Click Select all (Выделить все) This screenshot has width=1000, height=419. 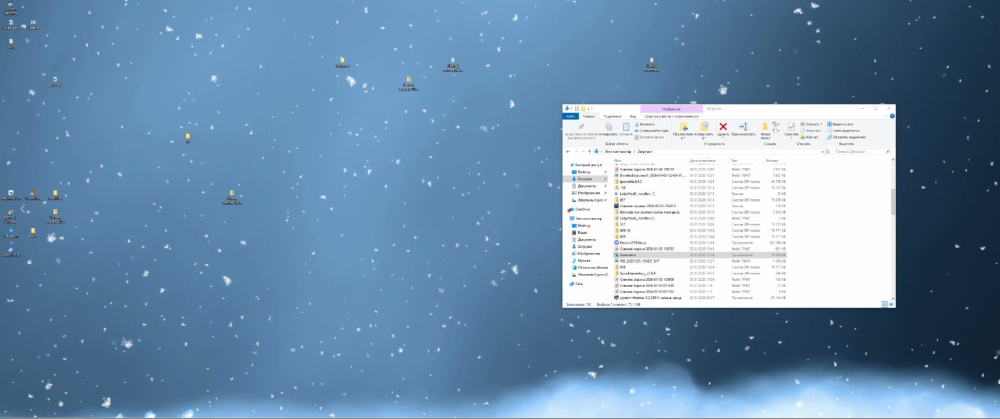coord(839,124)
